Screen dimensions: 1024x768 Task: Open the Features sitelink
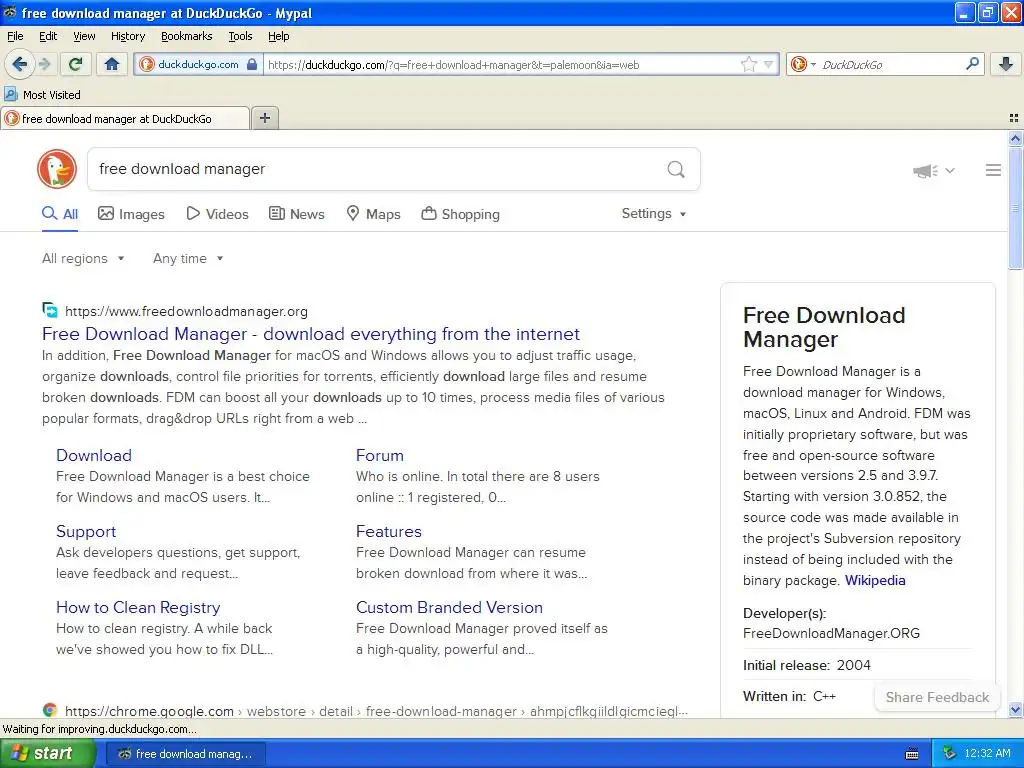pyautogui.click(x=389, y=532)
